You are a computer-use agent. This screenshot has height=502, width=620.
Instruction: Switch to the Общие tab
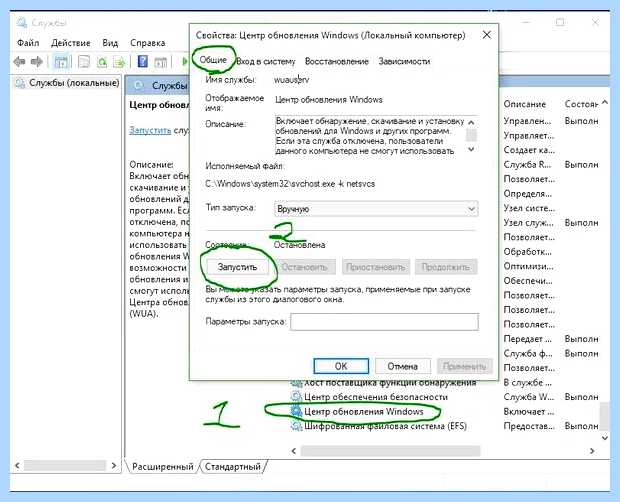click(x=213, y=60)
